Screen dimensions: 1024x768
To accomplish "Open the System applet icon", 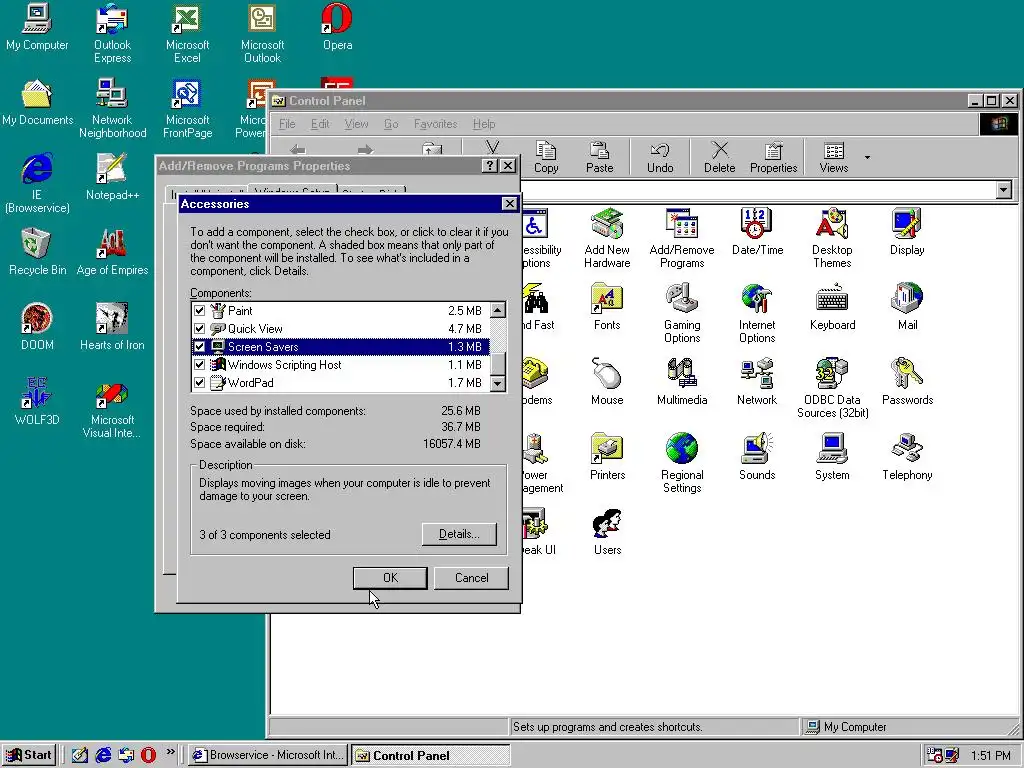I will tap(832, 457).
